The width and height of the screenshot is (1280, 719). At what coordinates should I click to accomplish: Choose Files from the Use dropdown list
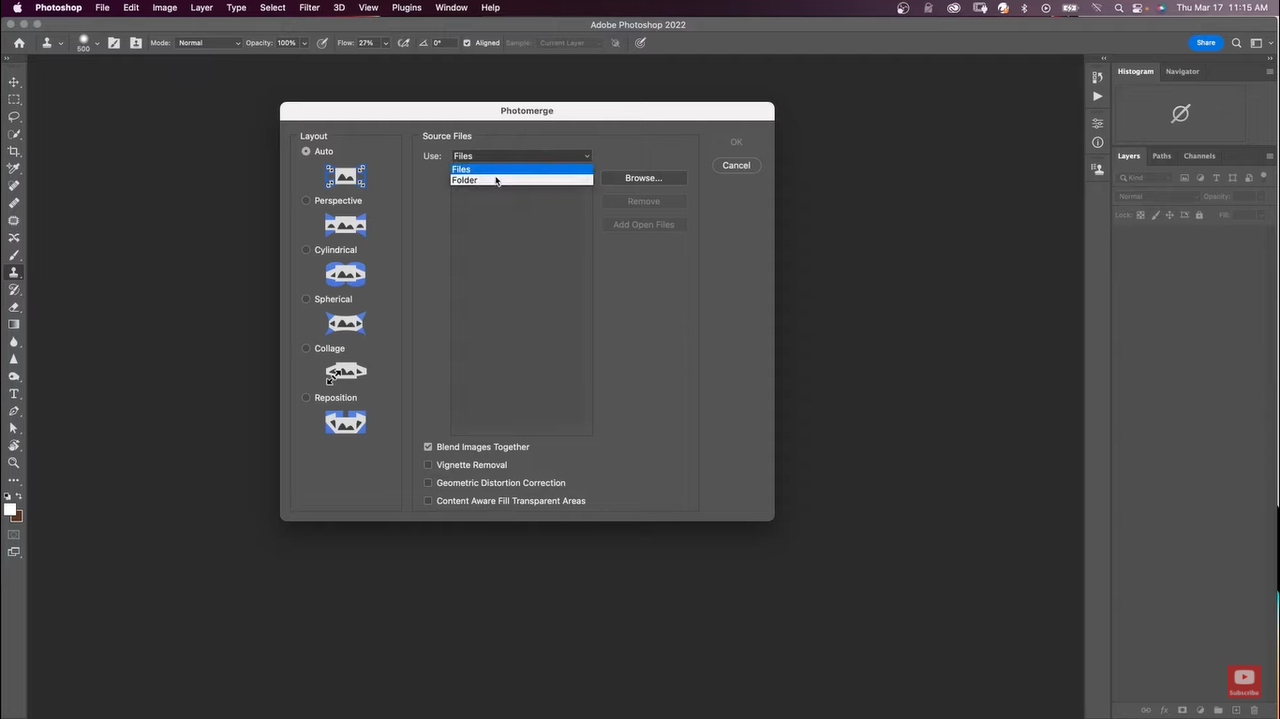point(521,169)
